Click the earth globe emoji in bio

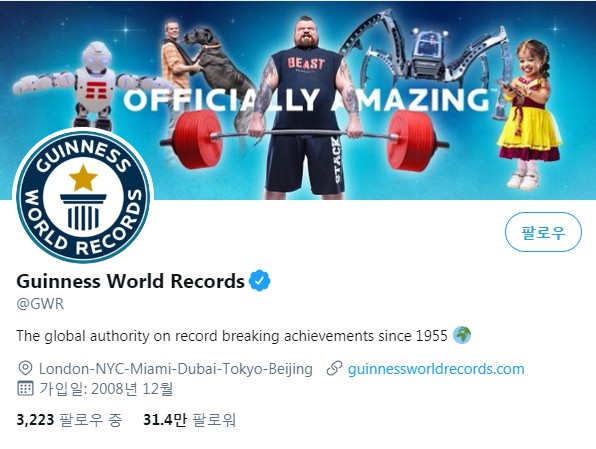(x=462, y=335)
